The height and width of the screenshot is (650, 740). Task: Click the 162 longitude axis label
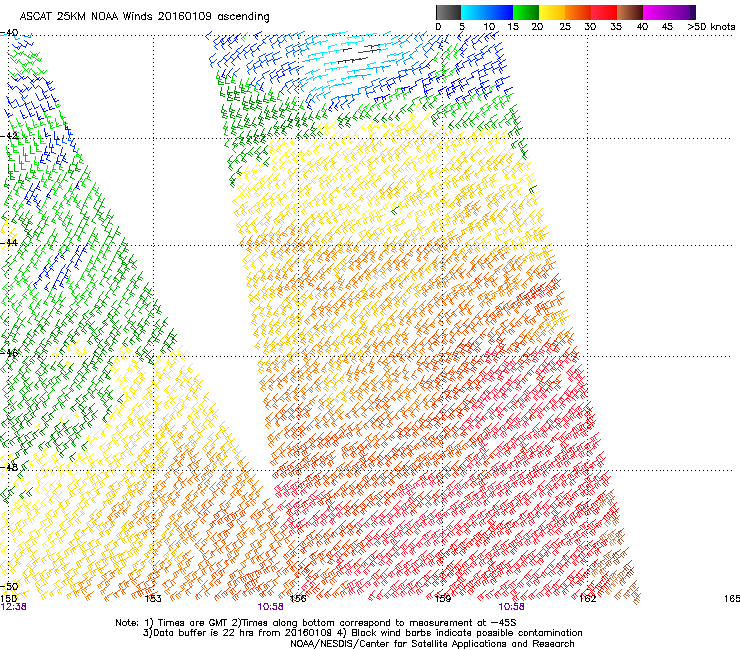(x=588, y=599)
